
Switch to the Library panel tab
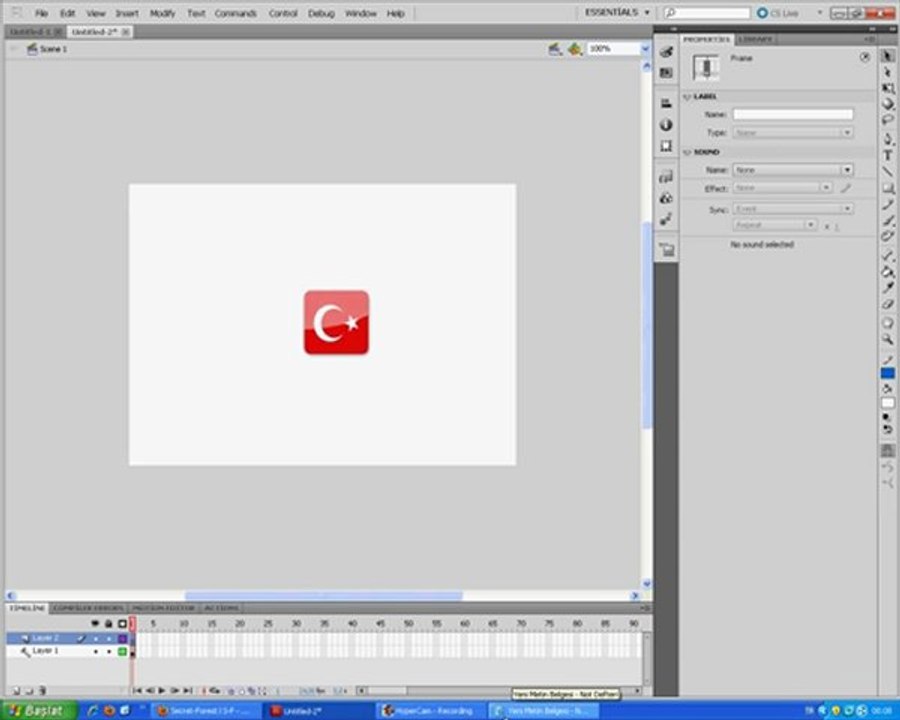pyautogui.click(x=754, y=39)
